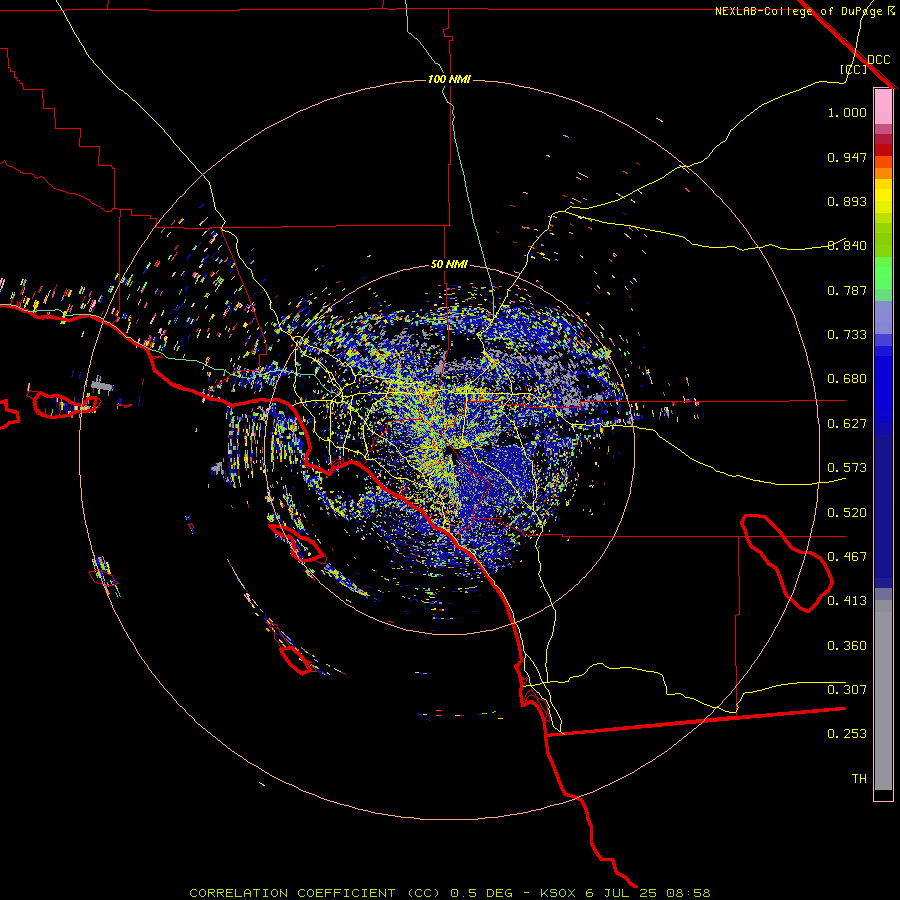Click the 0.627 legend value
Screen dimensions: 900x900
tap(847, 424)
